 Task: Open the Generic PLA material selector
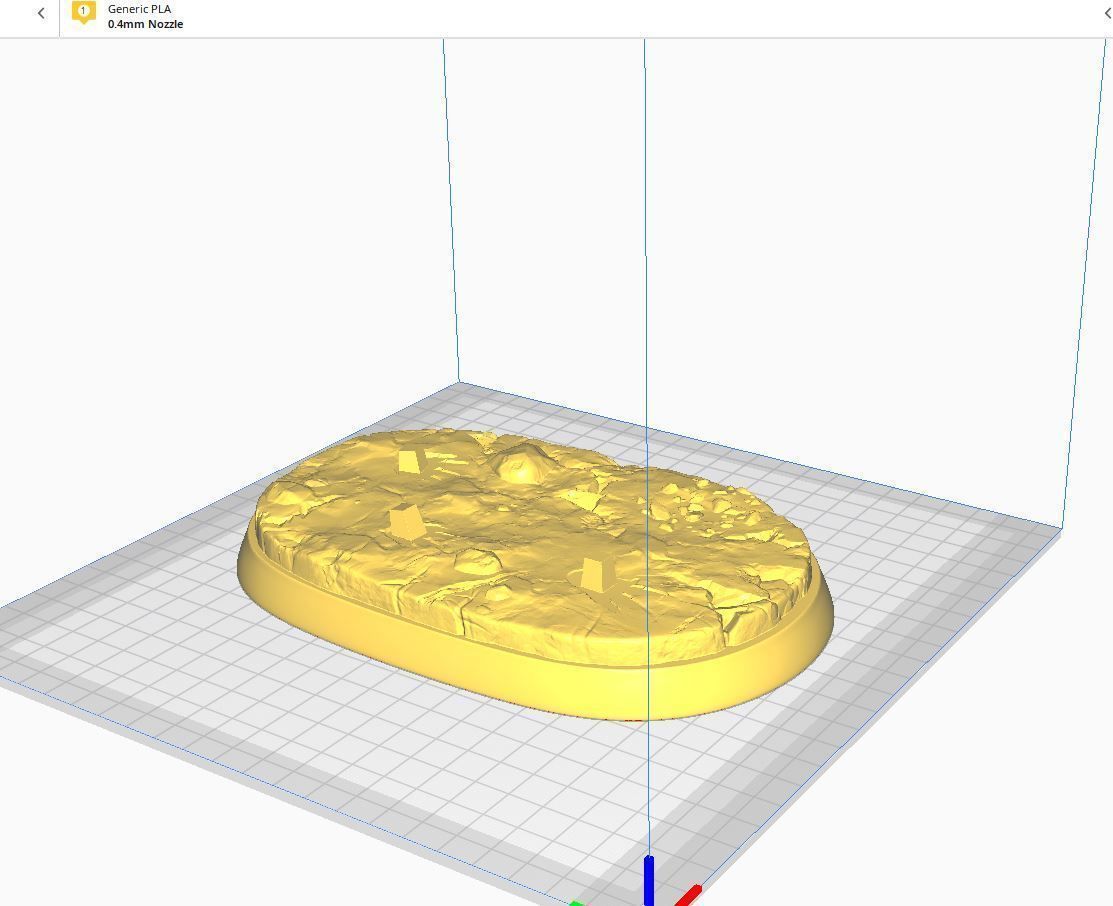point(139,9)
